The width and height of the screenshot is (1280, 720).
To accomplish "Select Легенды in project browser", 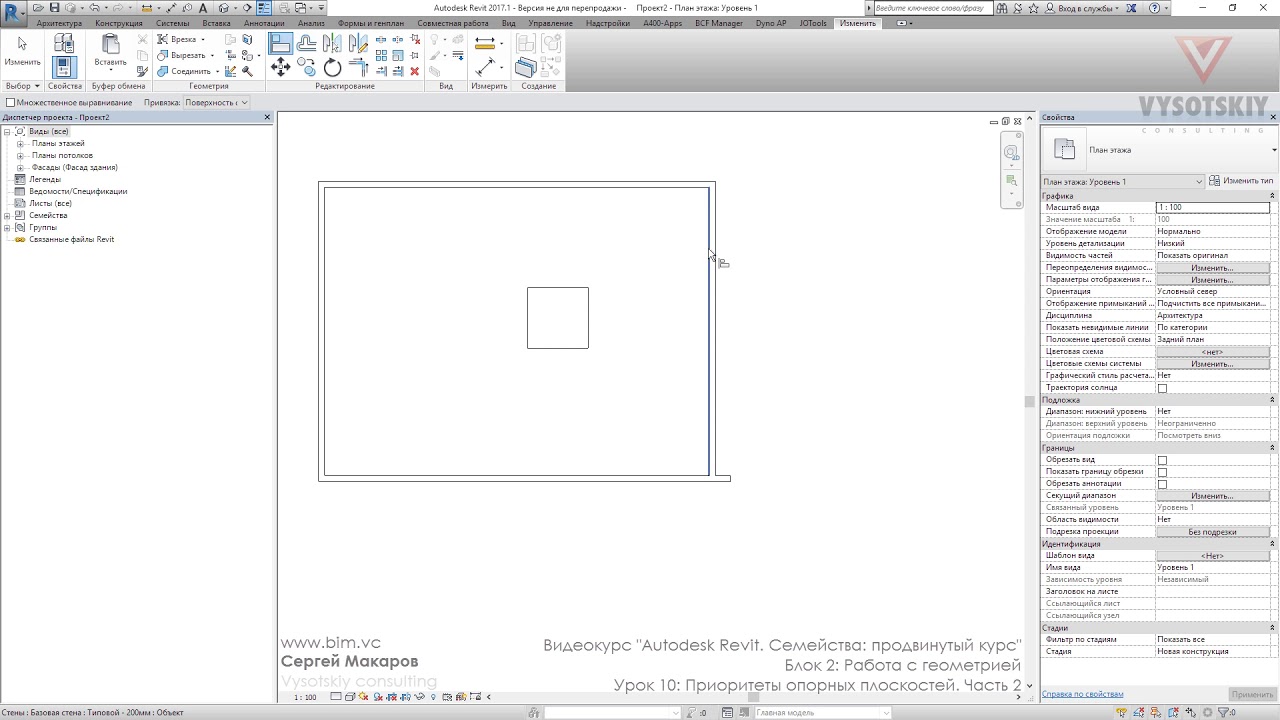I will tap(45, 180).
